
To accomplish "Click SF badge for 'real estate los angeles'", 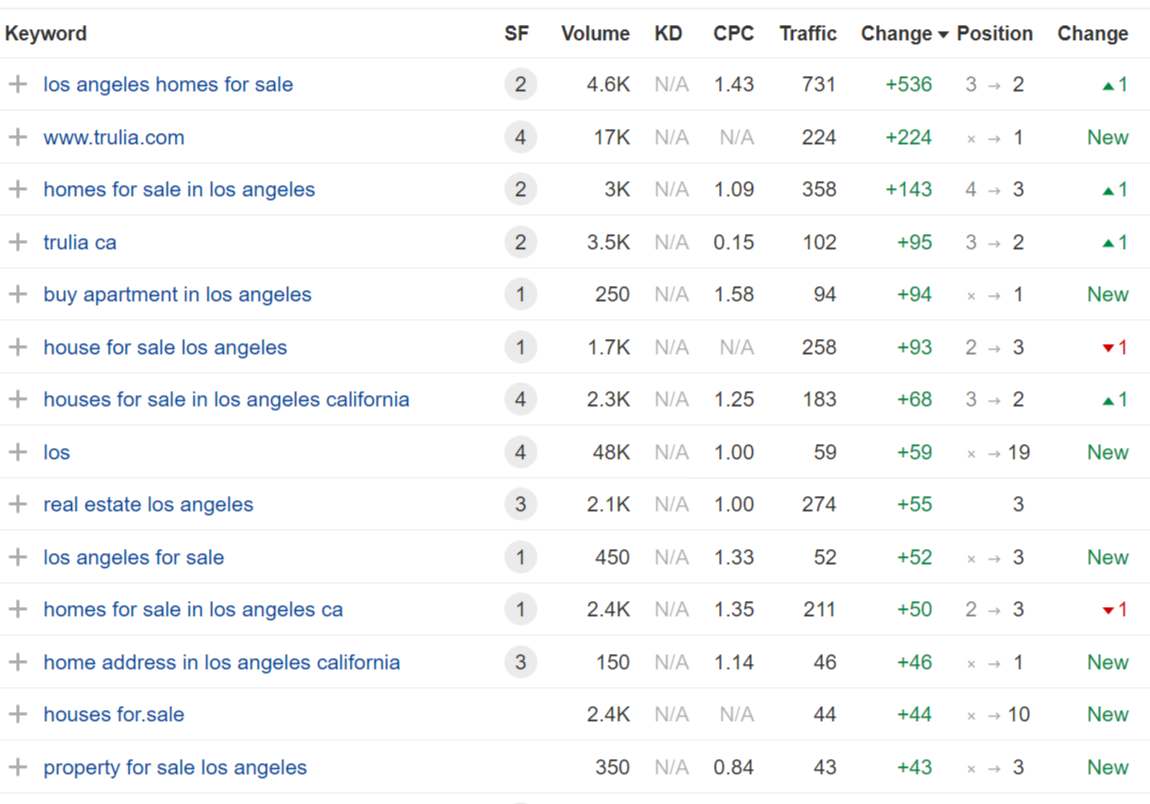I will tap(520, 505).
